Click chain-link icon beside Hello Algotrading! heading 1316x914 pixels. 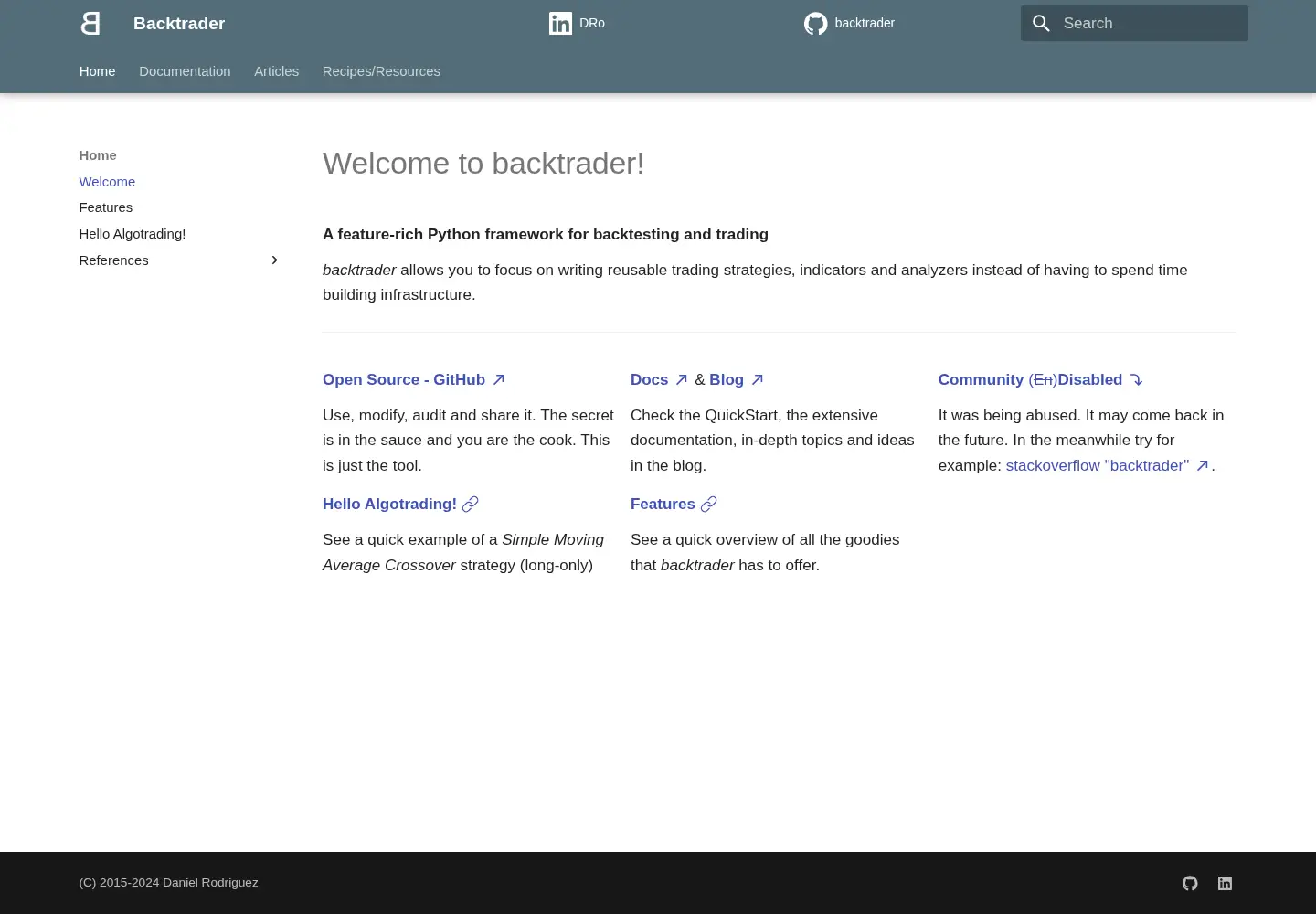click(x=471, y=505)
